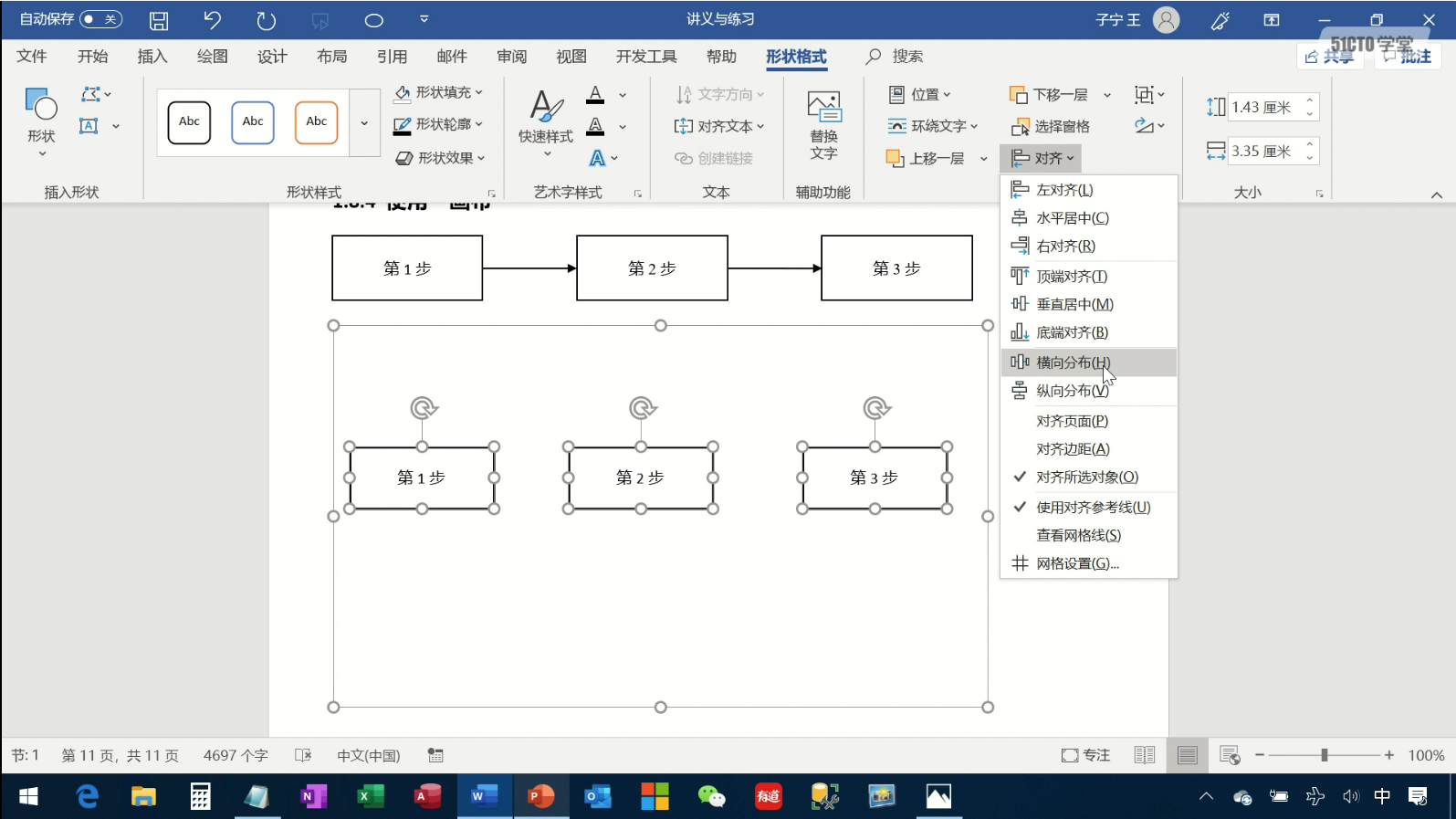Switch to Print Layout view
Viewport: 1456px width, 819px height.
coord(1187,755)
